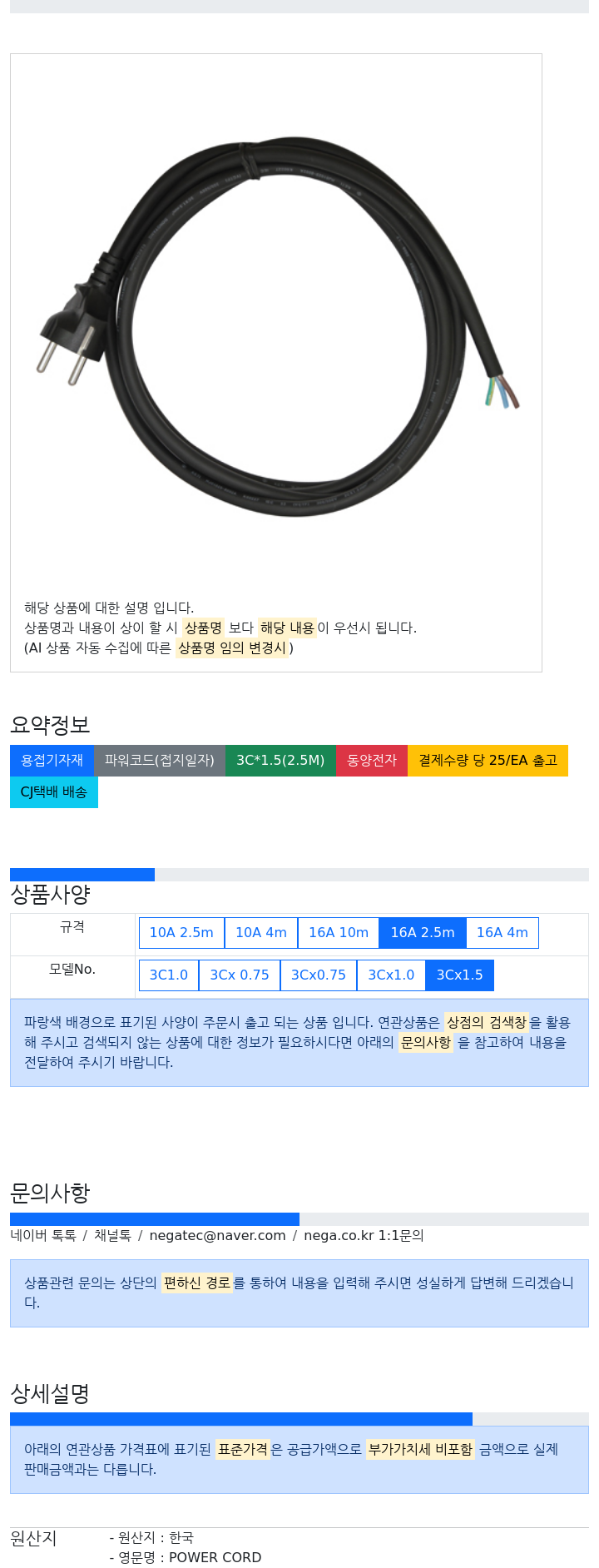
Task: Choose model 3Cx 0.75 with space
Action: pos(240,975)
